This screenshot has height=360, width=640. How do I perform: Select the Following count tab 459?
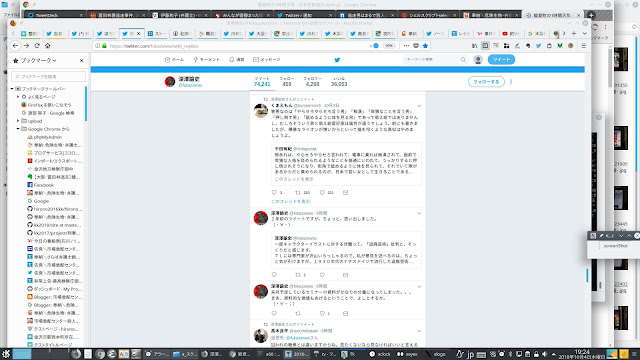(x=287, y=82)
